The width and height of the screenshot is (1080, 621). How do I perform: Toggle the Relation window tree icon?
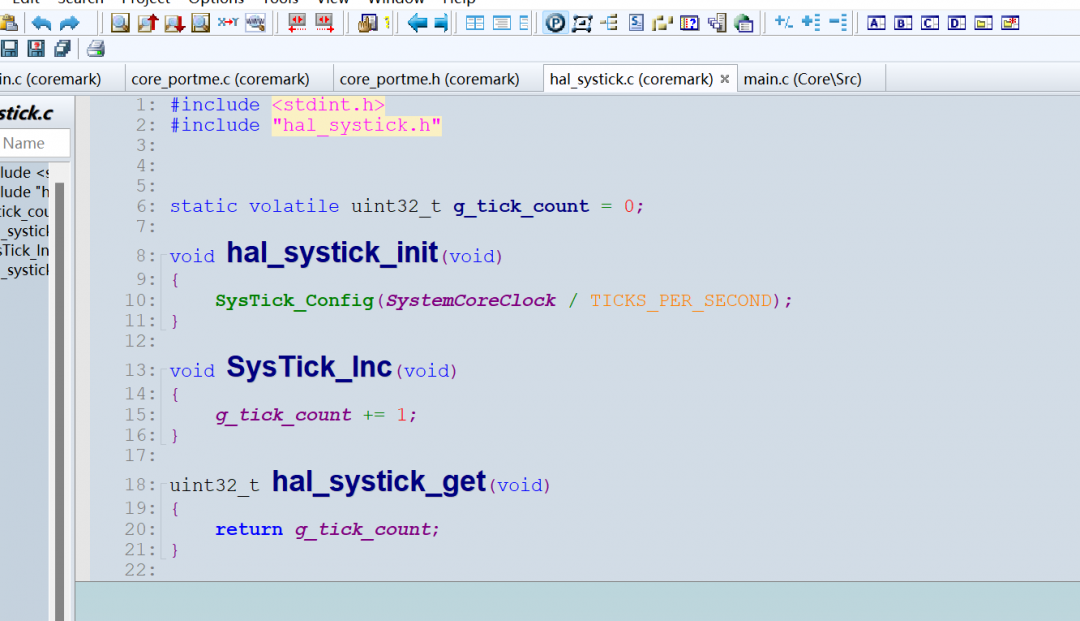(609, 23)
